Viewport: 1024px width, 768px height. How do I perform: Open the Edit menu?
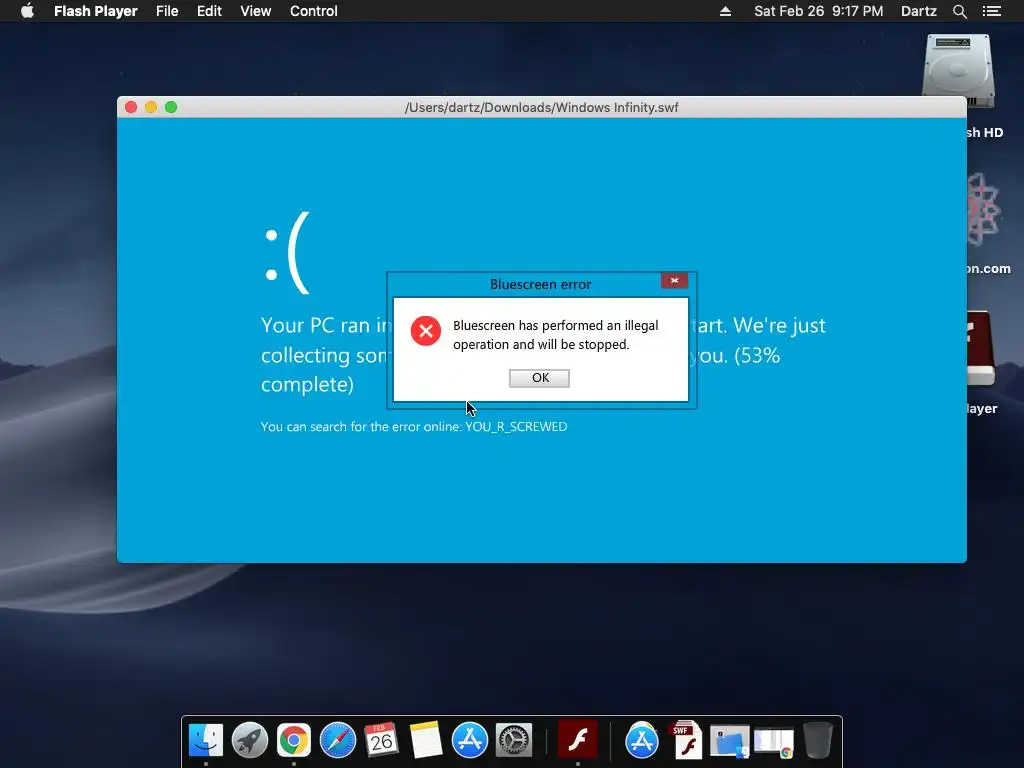coord(210,11)
